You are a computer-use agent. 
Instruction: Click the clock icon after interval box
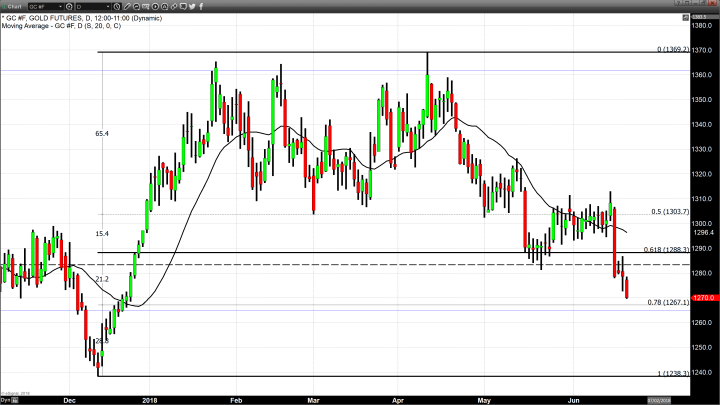pyautogui.click(x=116, y=6)
